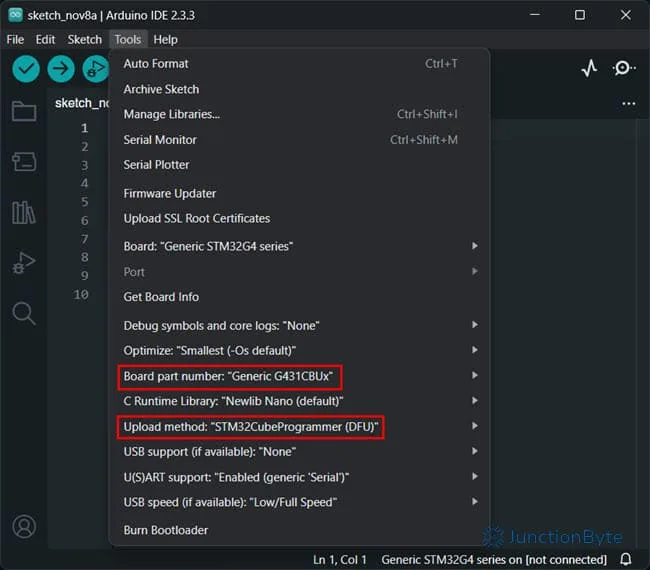Close the Arduino IDE window
The height and width of the screenshot is (570, 650).
point(626,15)
